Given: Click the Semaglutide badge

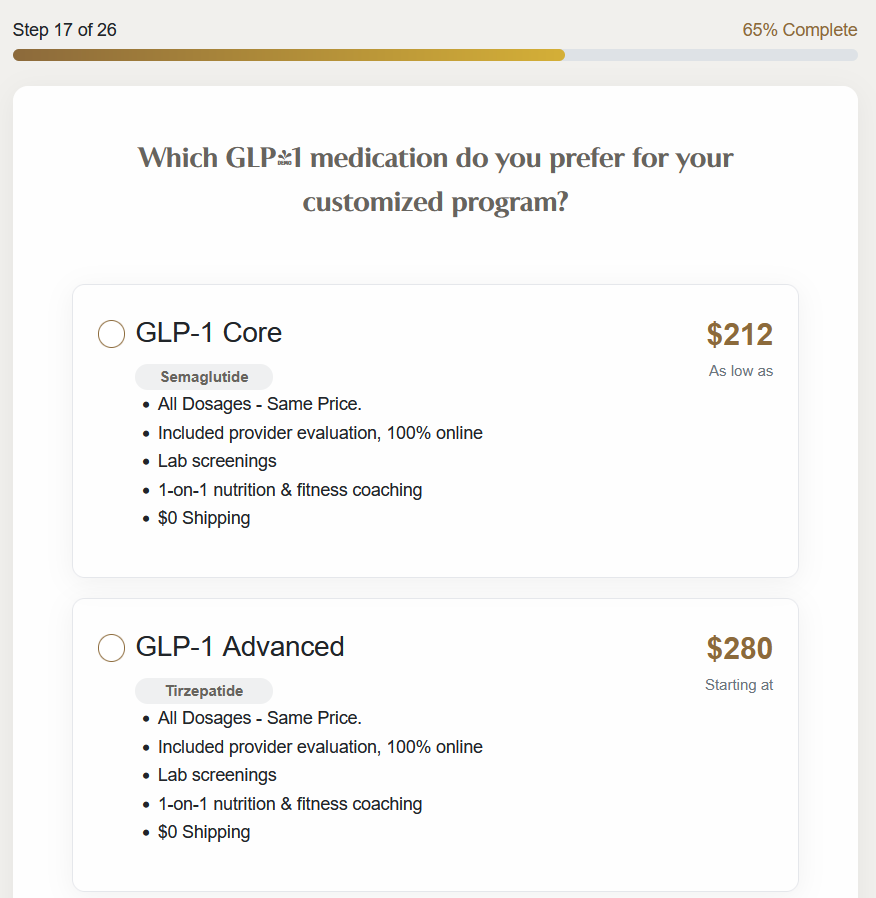Looking at the screenshot, I should (x=204, y=377).
